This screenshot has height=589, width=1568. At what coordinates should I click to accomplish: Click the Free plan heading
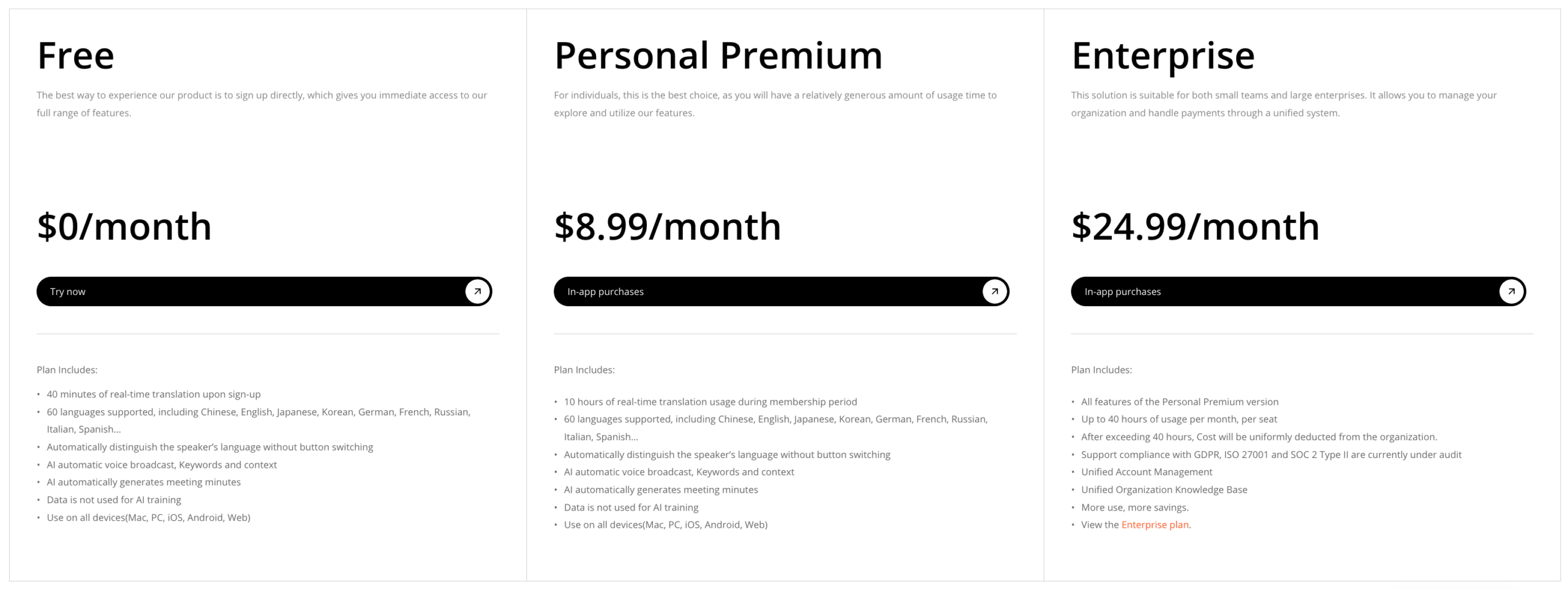tap(75, 56)
